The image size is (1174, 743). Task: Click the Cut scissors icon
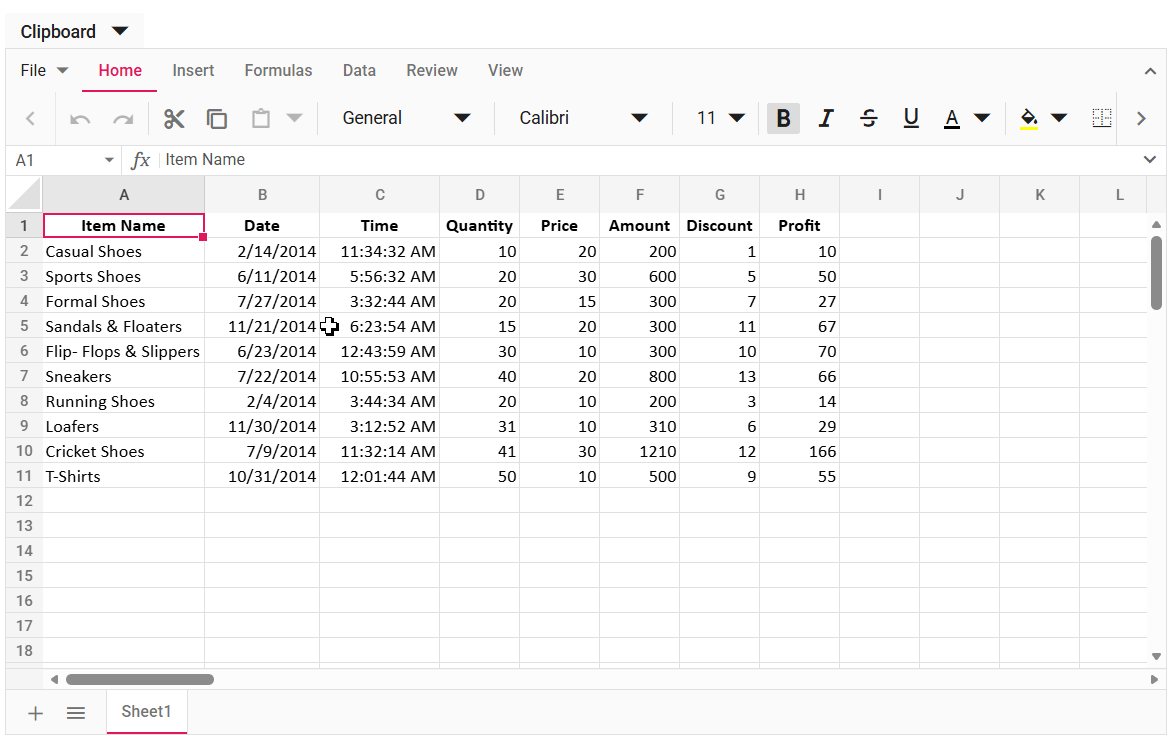coord(174,119)
